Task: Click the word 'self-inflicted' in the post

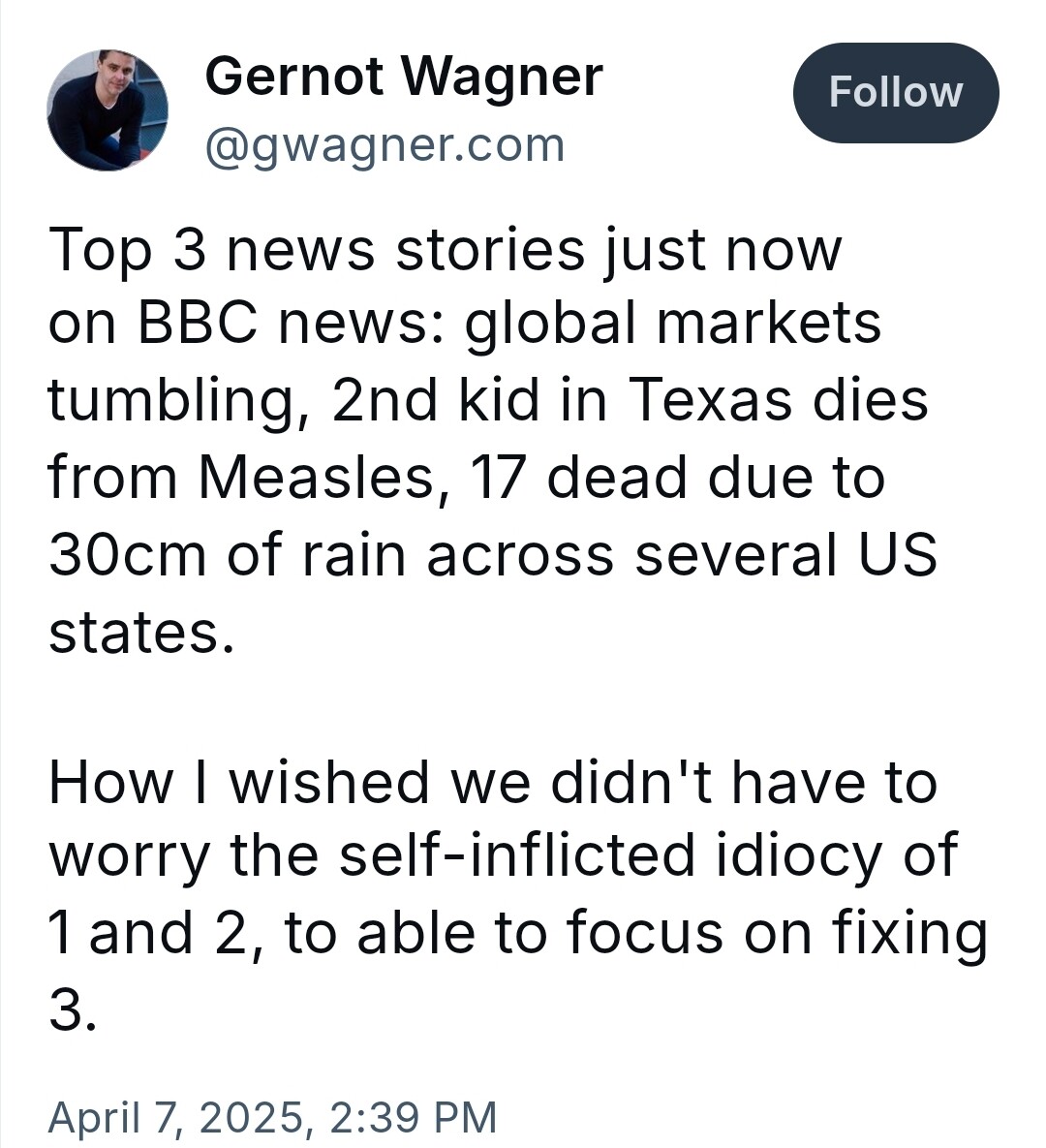Action: pyautogui.click(x=517, y=854)
